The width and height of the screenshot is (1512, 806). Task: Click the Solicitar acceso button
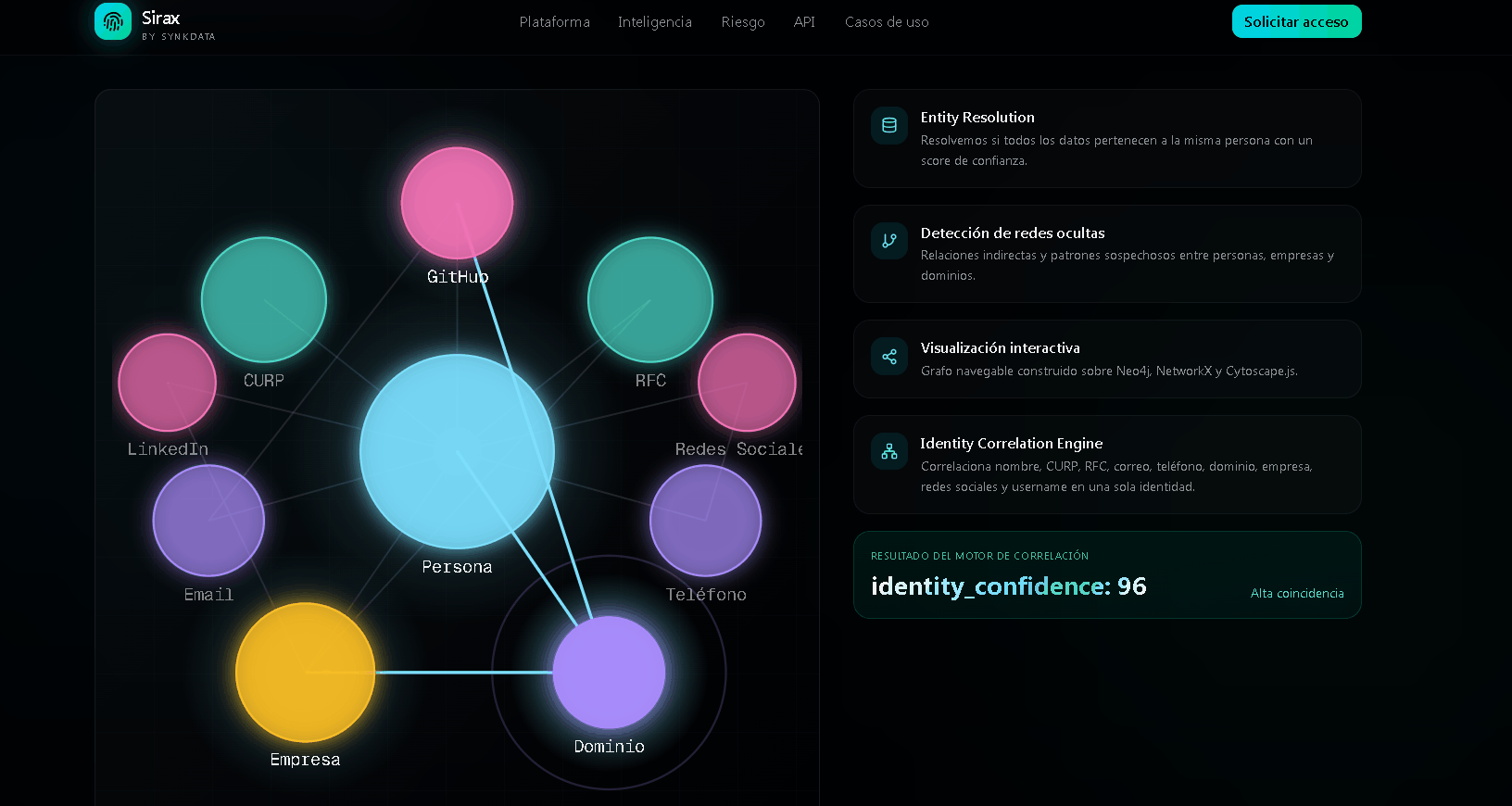(1296, 21)
